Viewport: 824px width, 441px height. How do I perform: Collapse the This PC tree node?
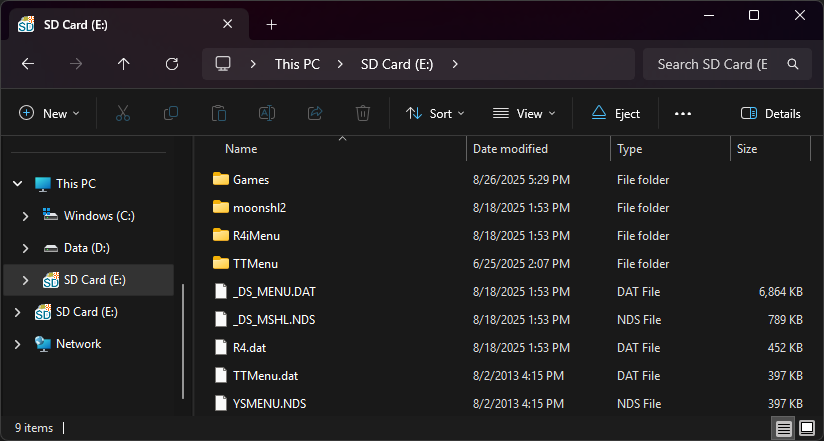click(x=17, y=183)
